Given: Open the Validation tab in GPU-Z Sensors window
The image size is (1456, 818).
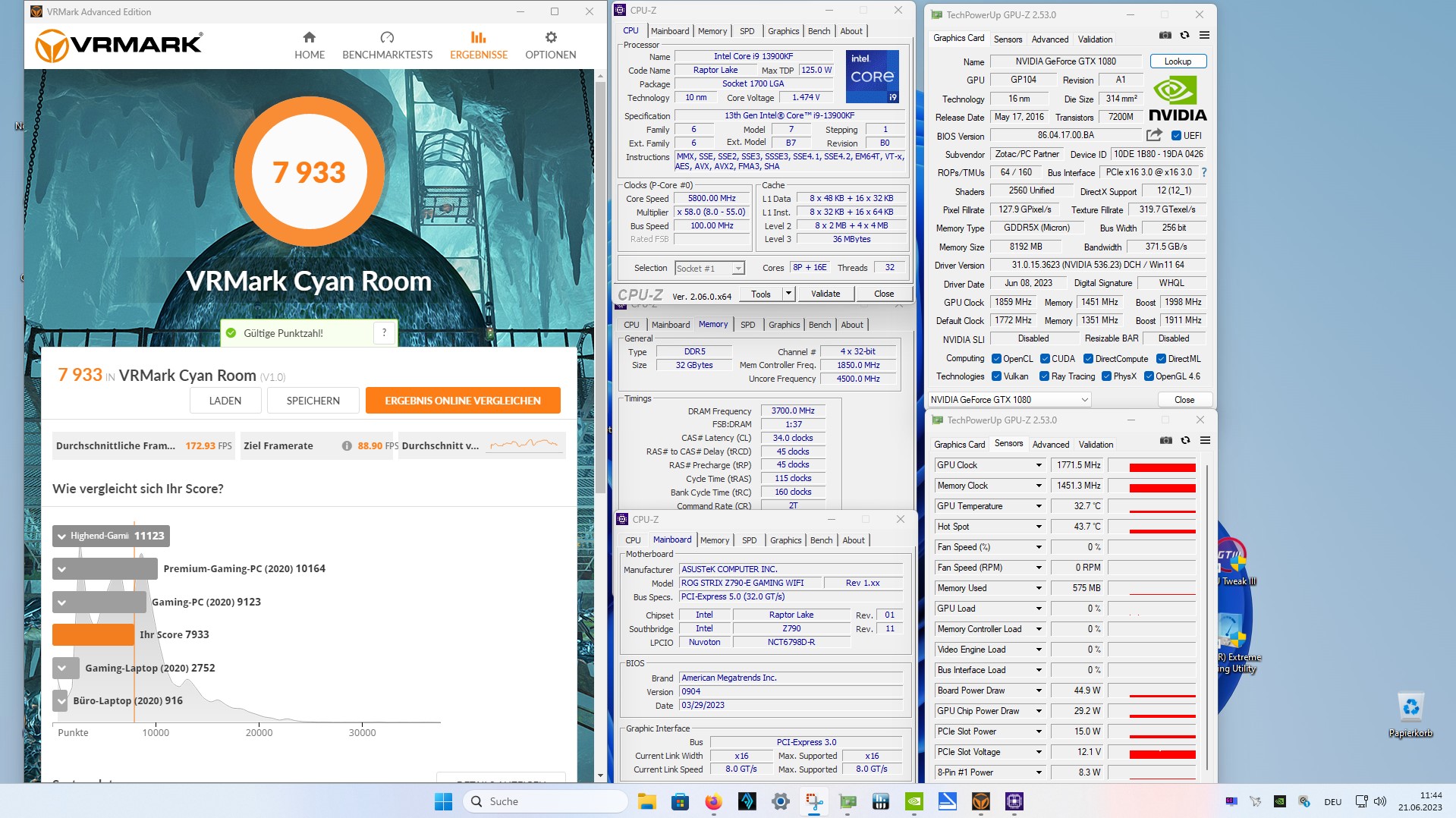Looking at the screenshot, I should coord(1096,445).
